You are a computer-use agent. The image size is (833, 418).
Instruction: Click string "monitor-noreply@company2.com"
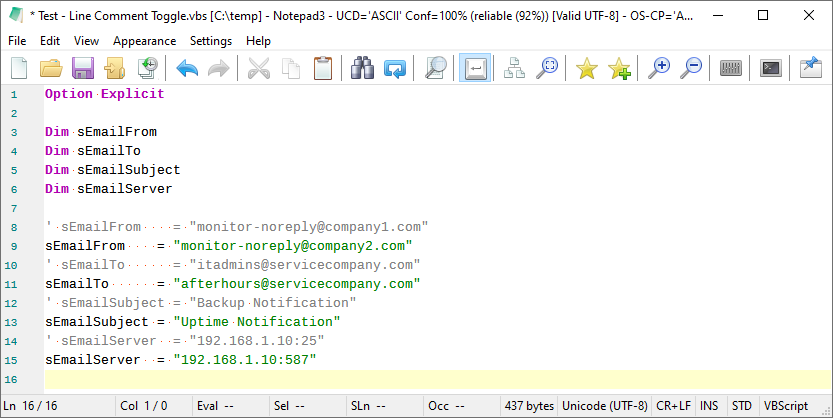point(293,246)
